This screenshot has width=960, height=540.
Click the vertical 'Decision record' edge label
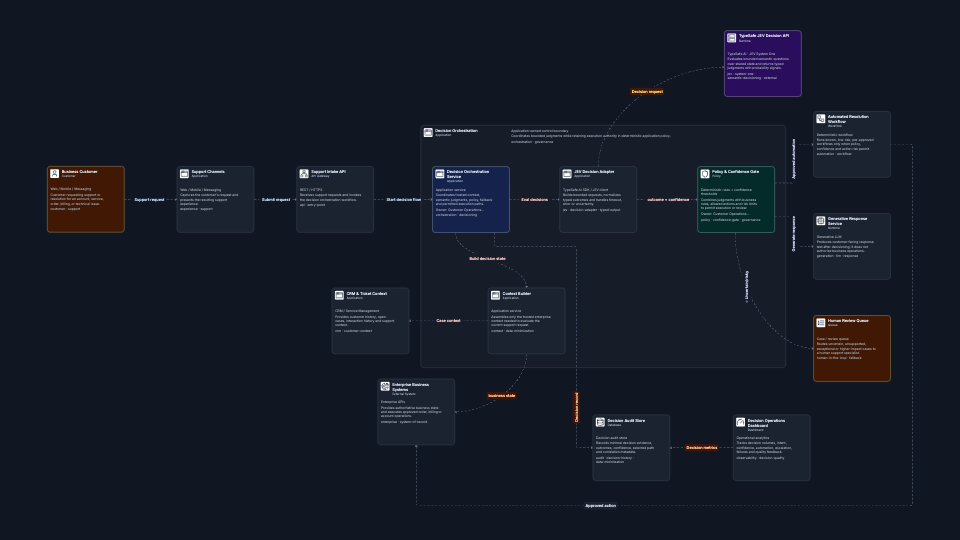(576, 407)
